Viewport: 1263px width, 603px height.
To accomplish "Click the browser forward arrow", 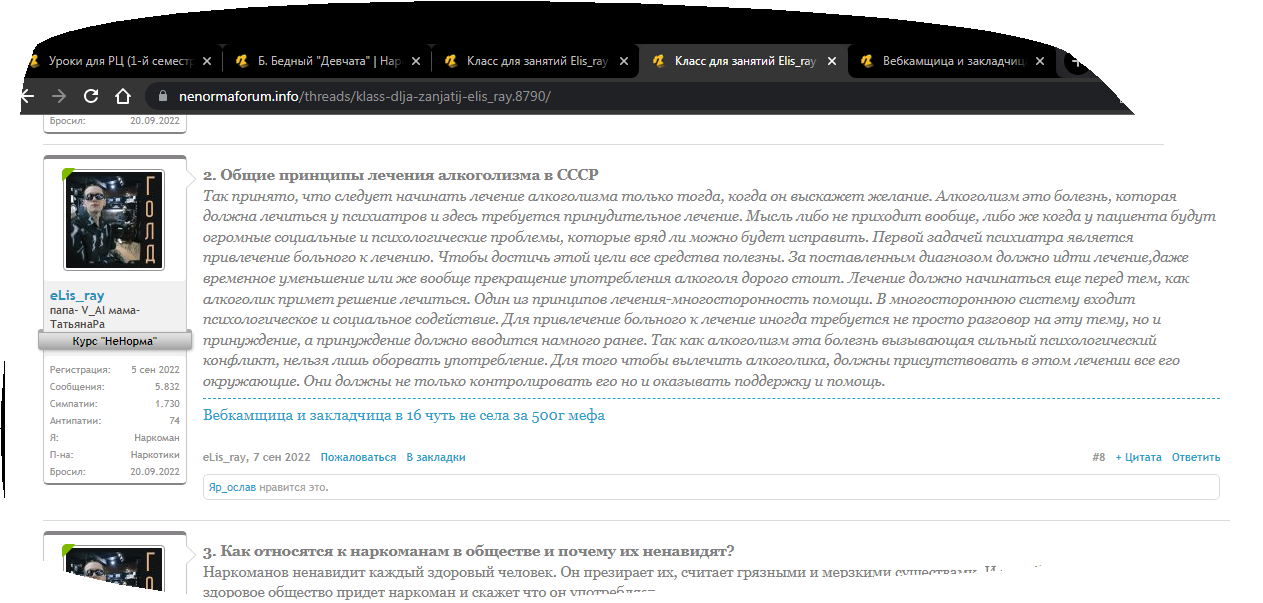I will (x=59, y=96).
